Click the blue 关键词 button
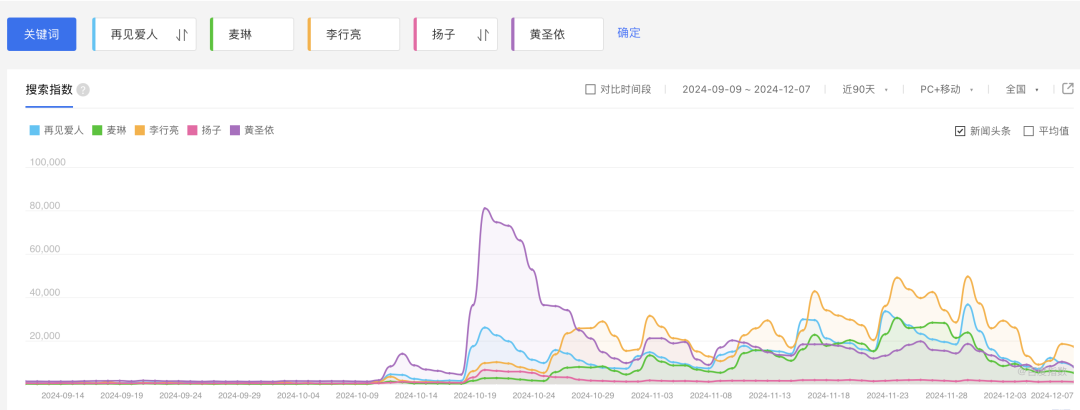 (41, 34)
